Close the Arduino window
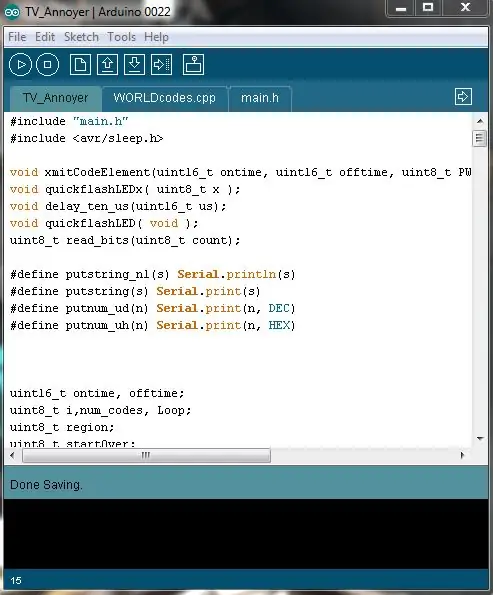The image size is (493, 595). pyautogui.click(x=466, y=8)
